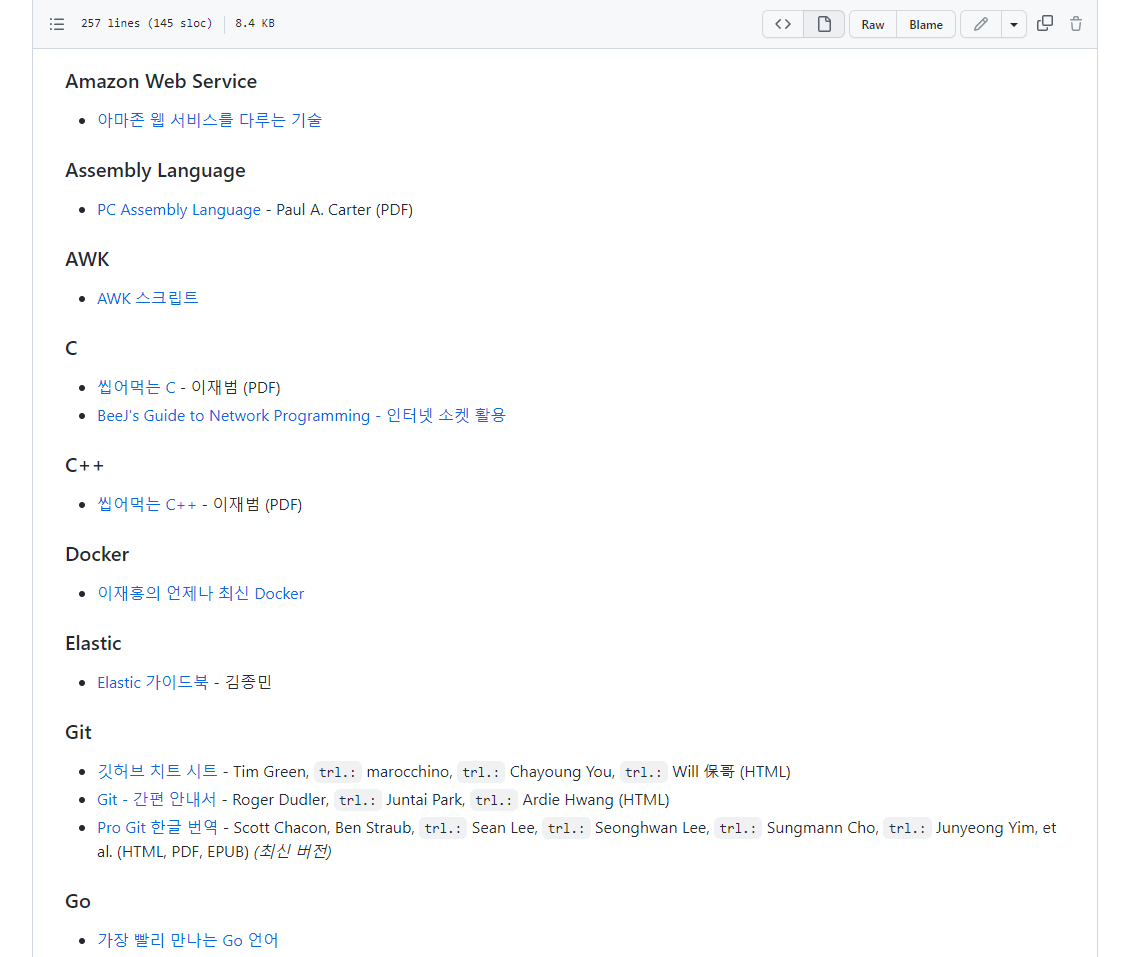Click the pencil edit file icon
Screen dimensions: 1130x957
pos(981,24)
